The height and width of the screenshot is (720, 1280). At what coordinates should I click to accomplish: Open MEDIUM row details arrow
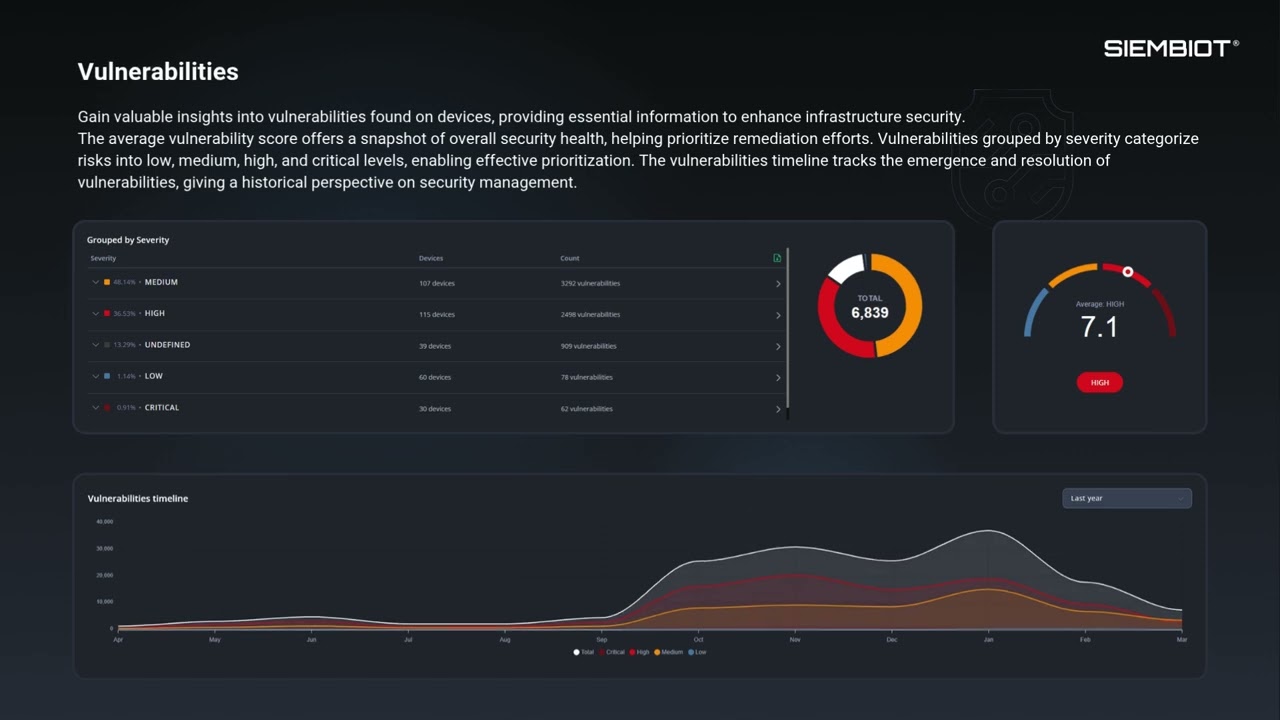778,284
